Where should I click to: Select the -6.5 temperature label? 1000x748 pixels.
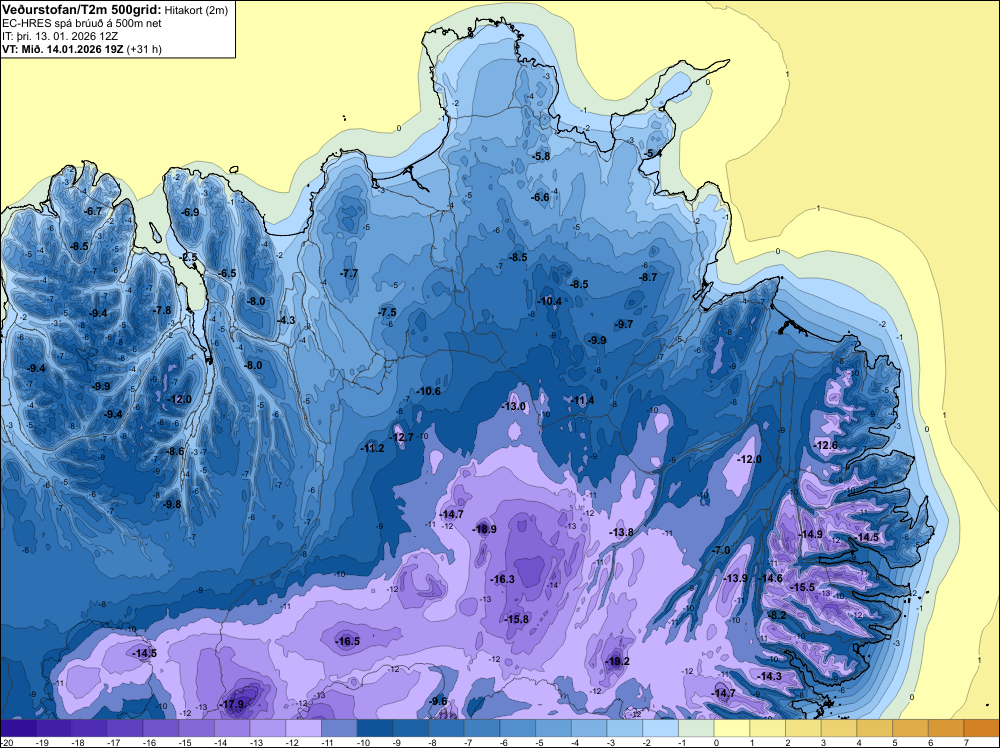(227, 274)
